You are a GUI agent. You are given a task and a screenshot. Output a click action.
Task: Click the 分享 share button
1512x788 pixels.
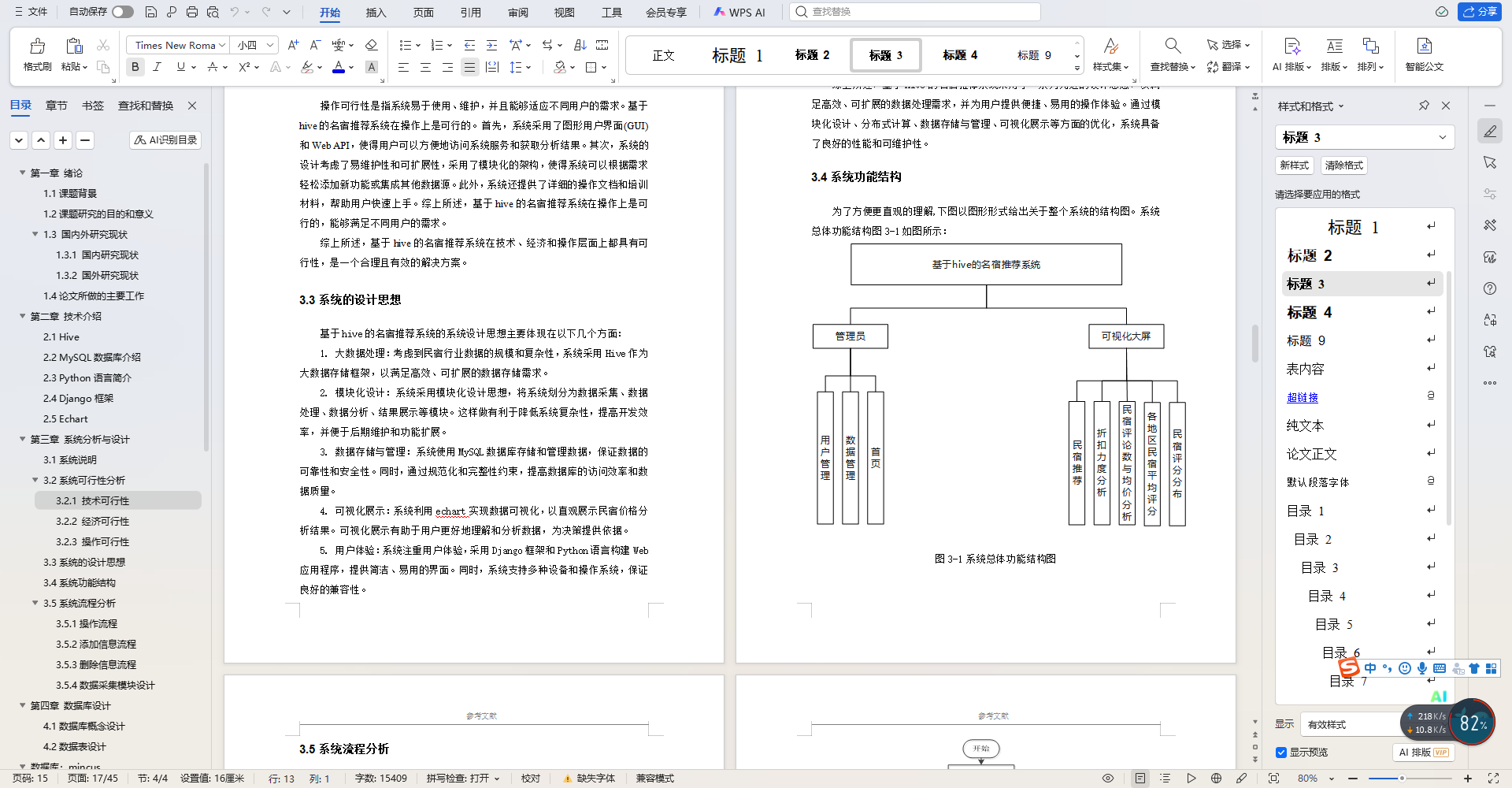[1479, 12]
